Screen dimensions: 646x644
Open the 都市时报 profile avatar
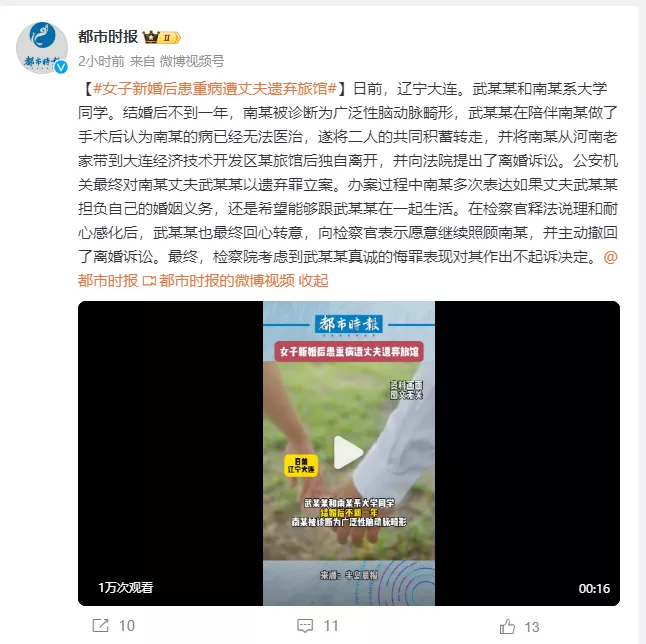pyautogui.click(x=42, y=47)
